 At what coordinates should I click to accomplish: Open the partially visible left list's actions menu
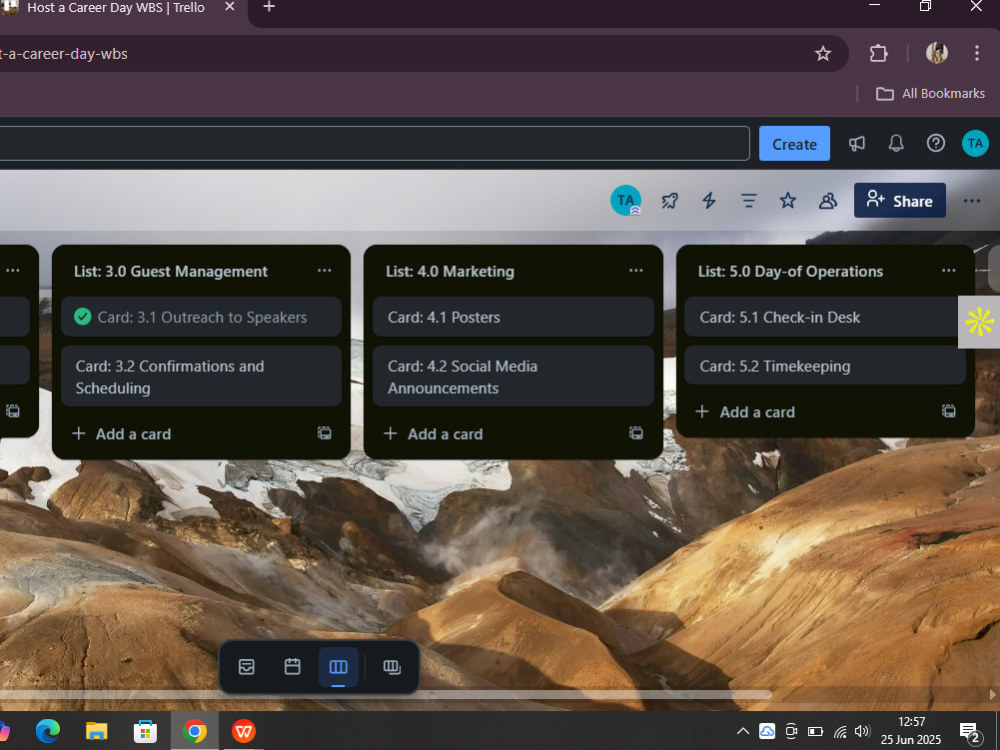click(x=13, y=270)
